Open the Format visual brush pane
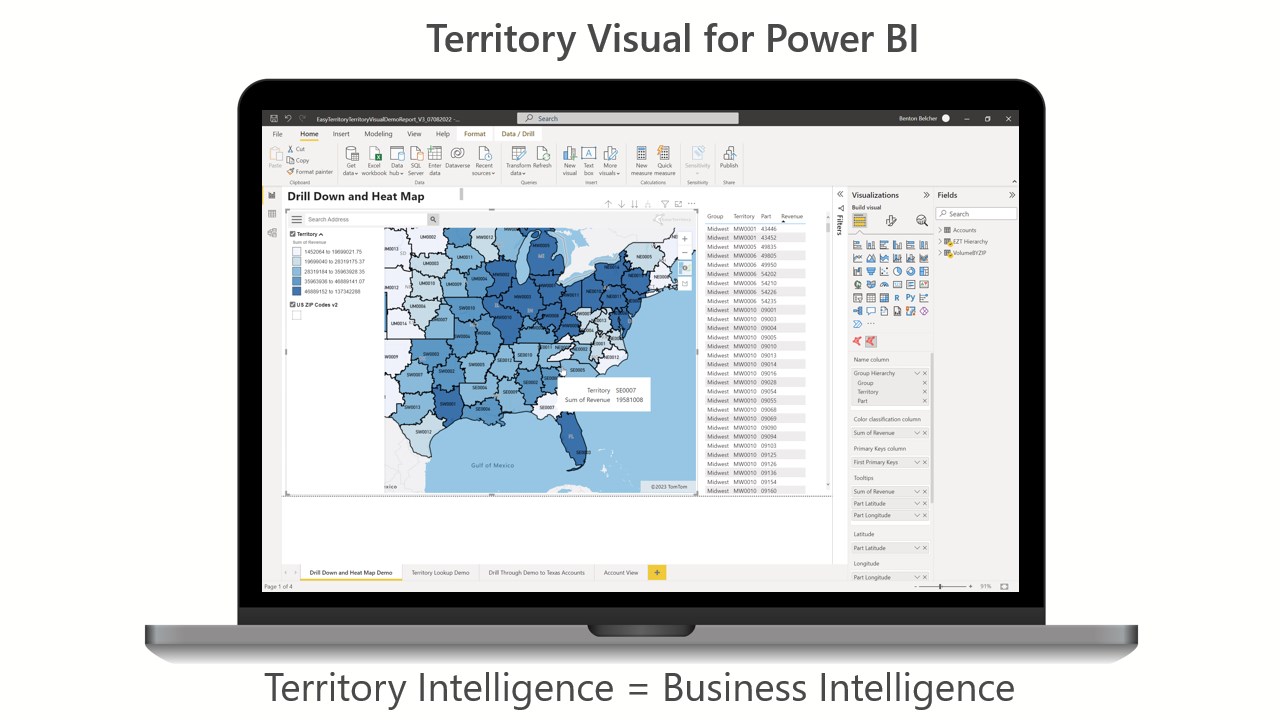Screen dimensions: 1280x720 [891, 221]
